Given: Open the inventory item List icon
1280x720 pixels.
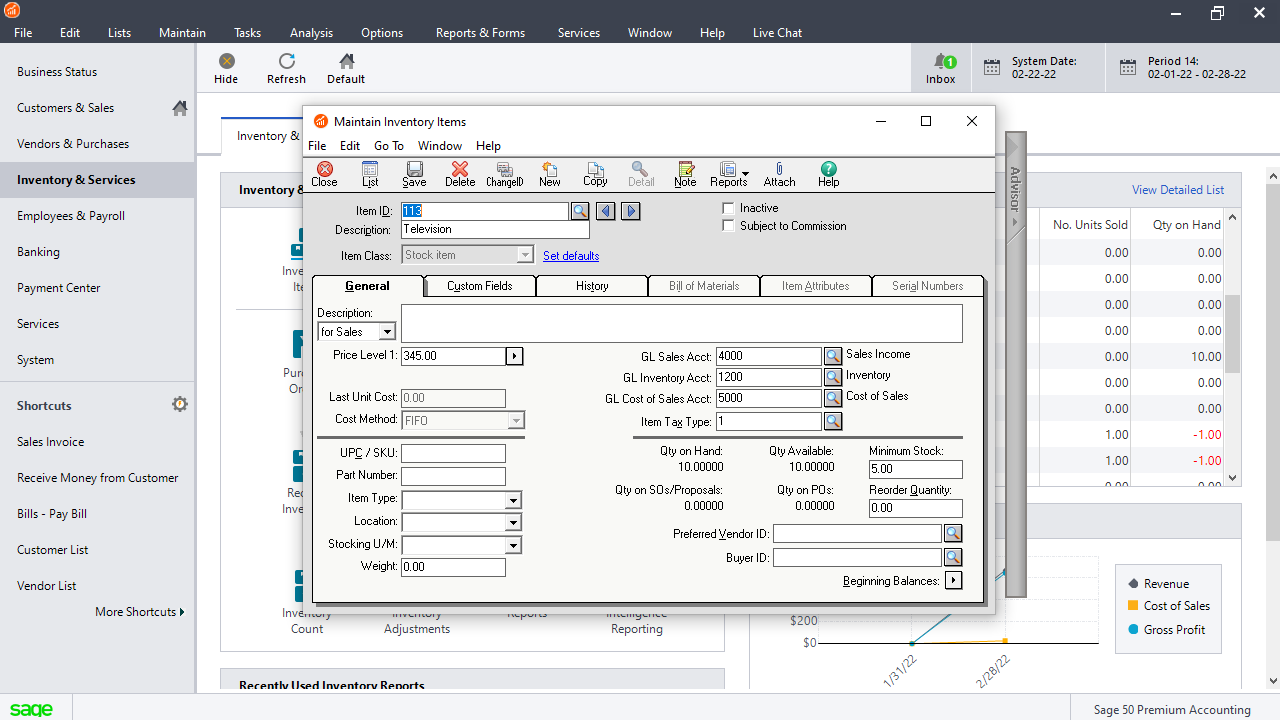Looking at the screenshot, I should coord(370,174).
